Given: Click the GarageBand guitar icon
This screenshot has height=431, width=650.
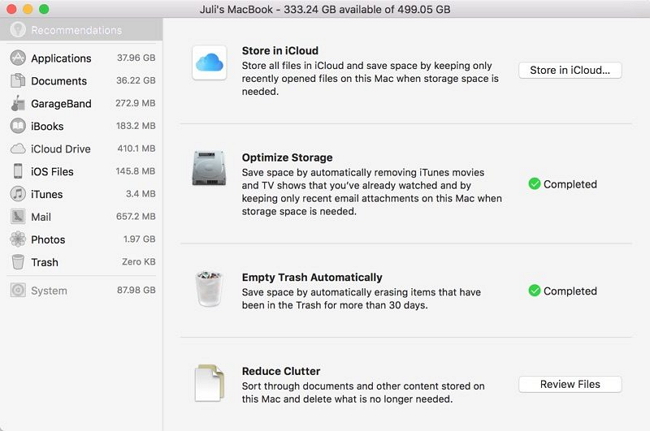Looking at the screenshot, I should click(18, 103).
